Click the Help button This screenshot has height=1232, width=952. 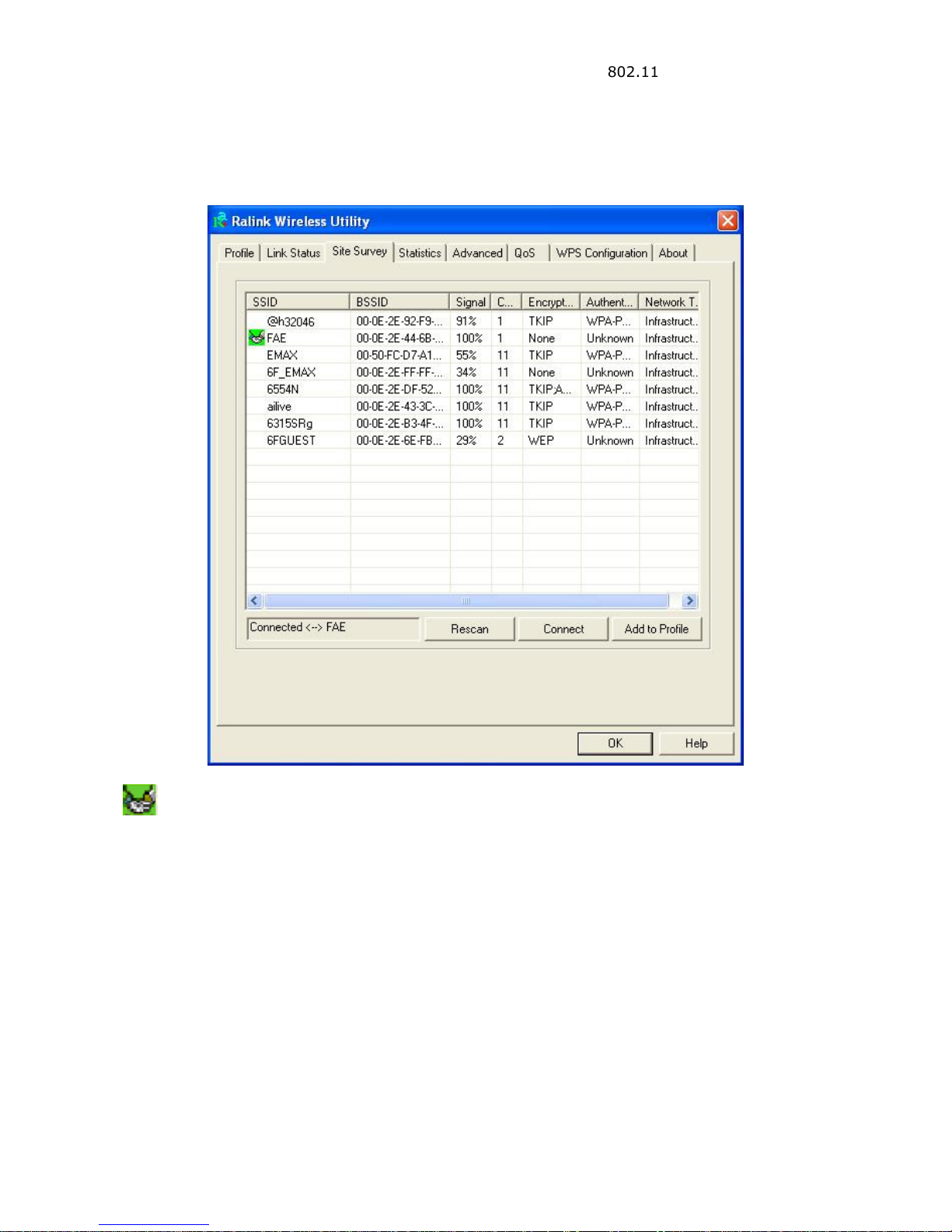pyautogui.click(x=696, y=743)
